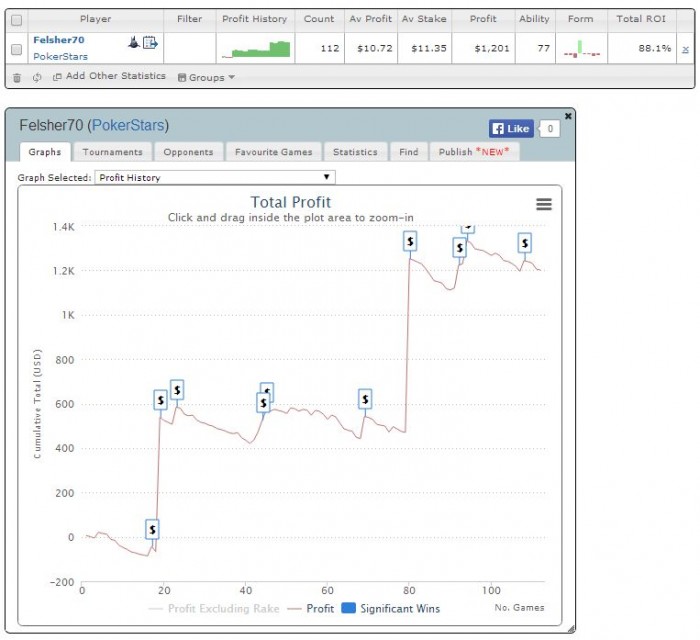Click the shark icon beside Felsher70
700x640 pixels.
[x=133, y=43]
